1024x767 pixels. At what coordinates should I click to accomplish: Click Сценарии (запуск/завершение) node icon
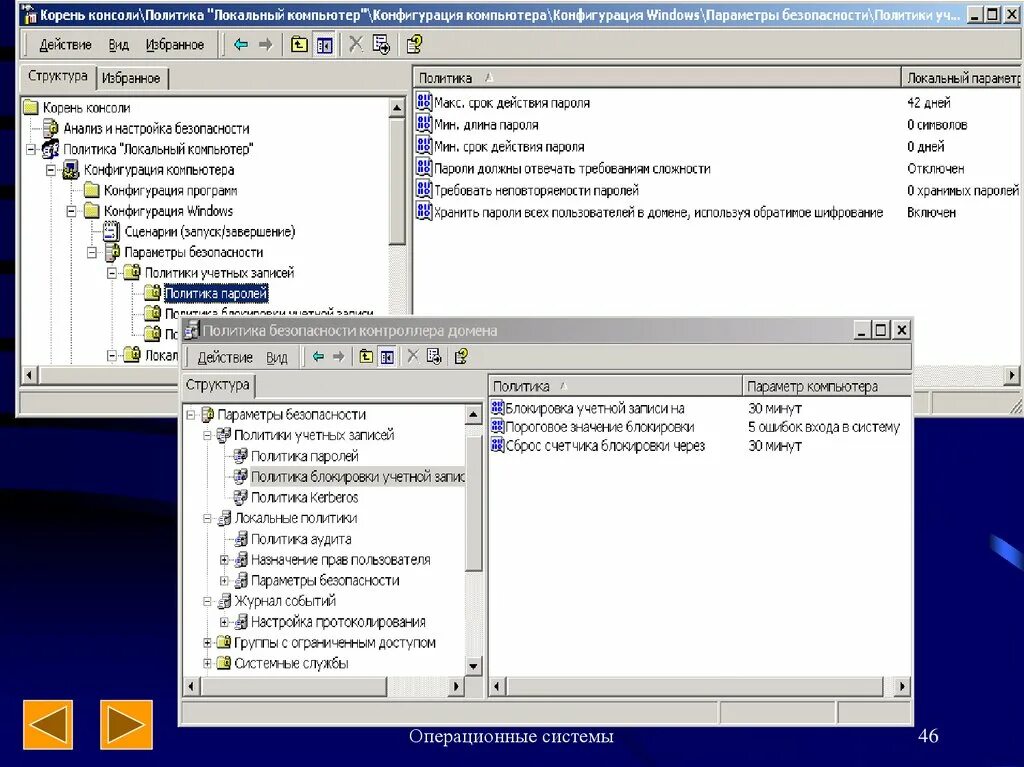pos(112,231)
